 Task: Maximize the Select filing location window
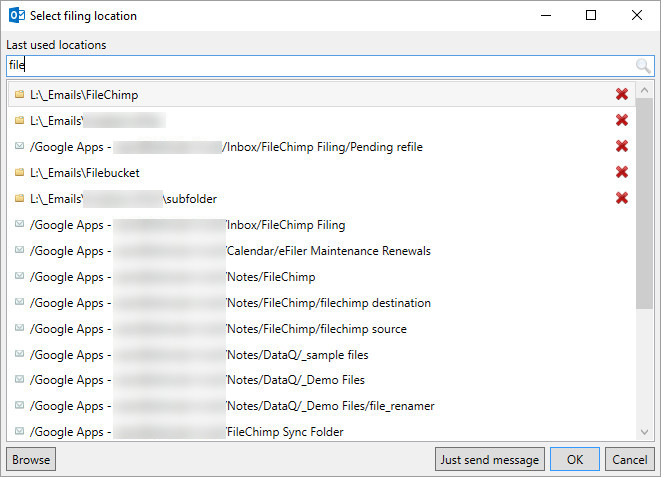tap(591, 16)
